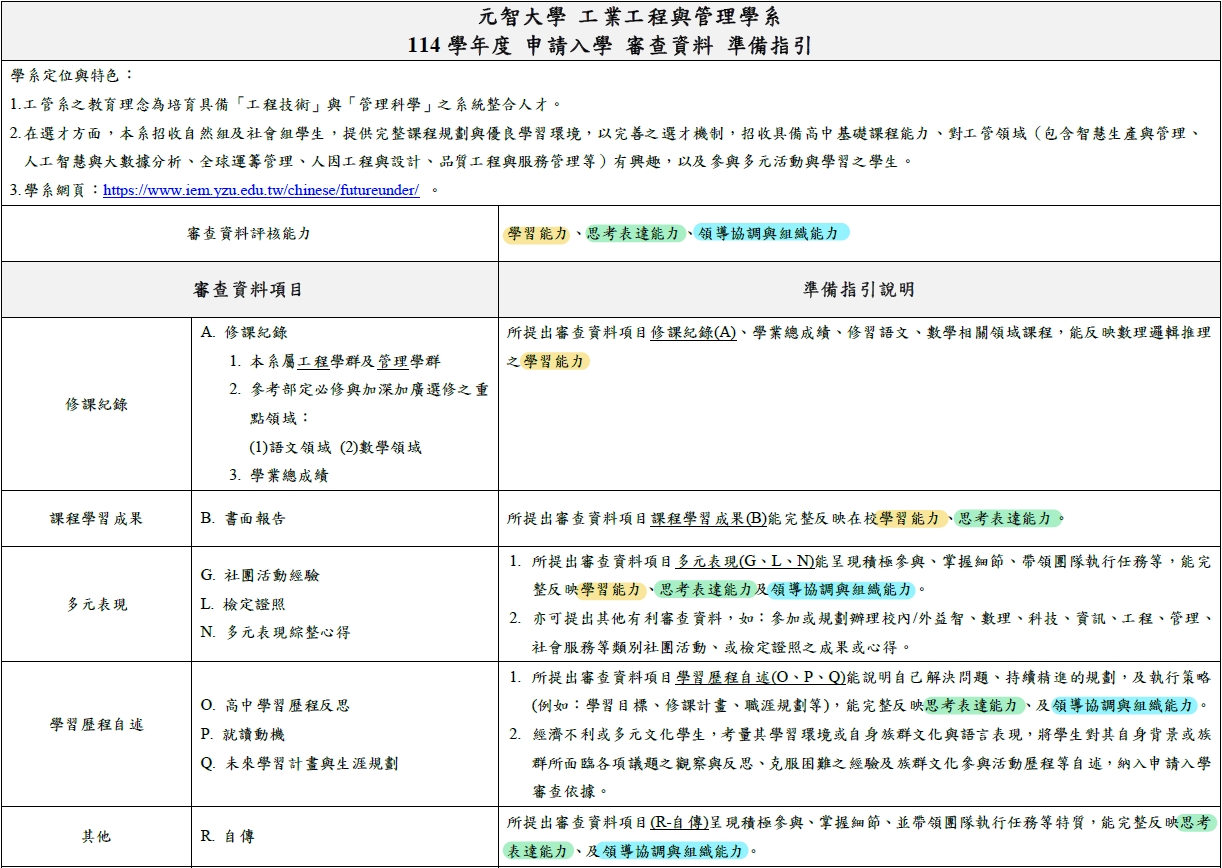Click 'L. 檢定證照' item
Screen dimensions: 1222x868
[x=243, y=605]
